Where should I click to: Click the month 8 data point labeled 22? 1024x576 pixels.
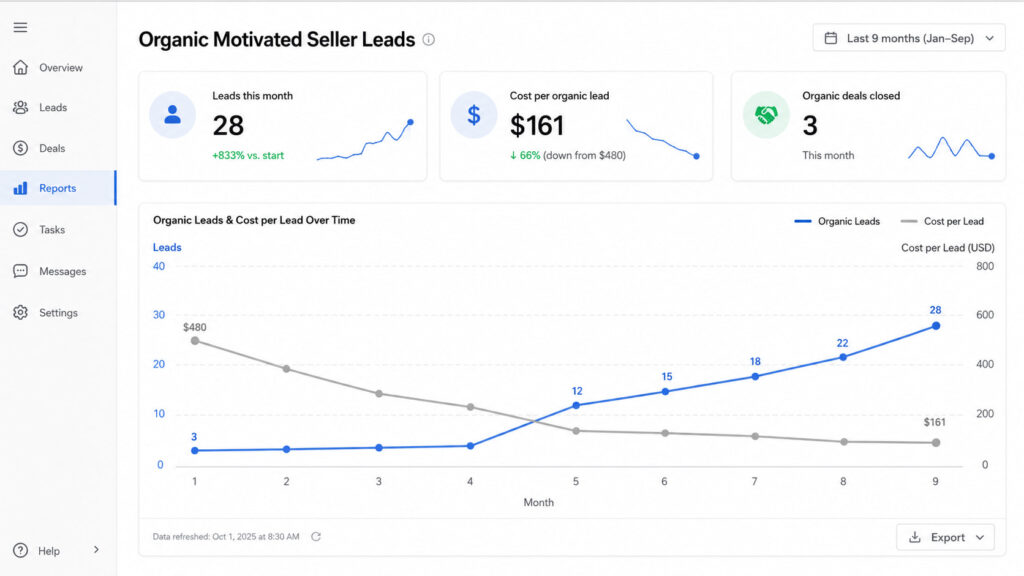tap(843, 357)
